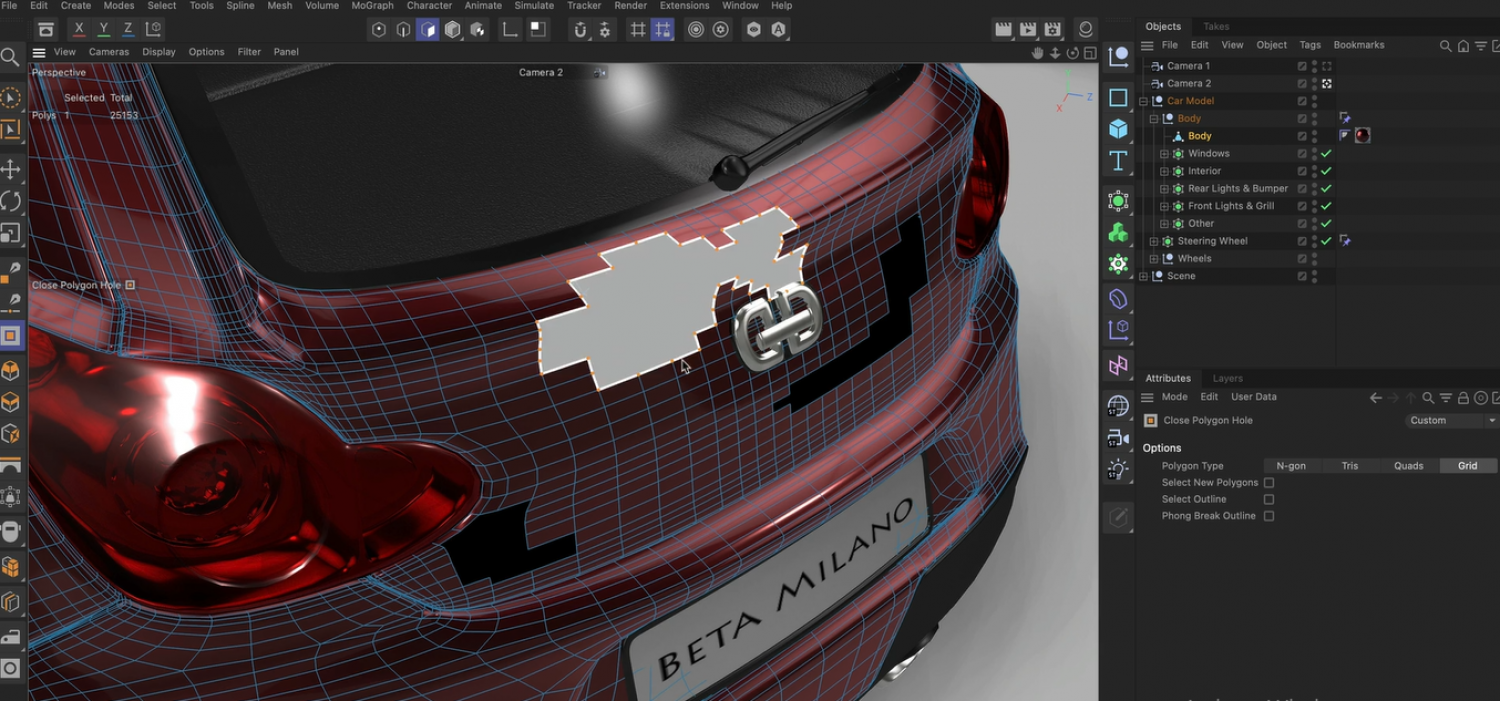The height and width of the screenshot is (701, 1500).
Task: Enable the Select New Polygons checkbox
Action: [x=1269, y=483]
